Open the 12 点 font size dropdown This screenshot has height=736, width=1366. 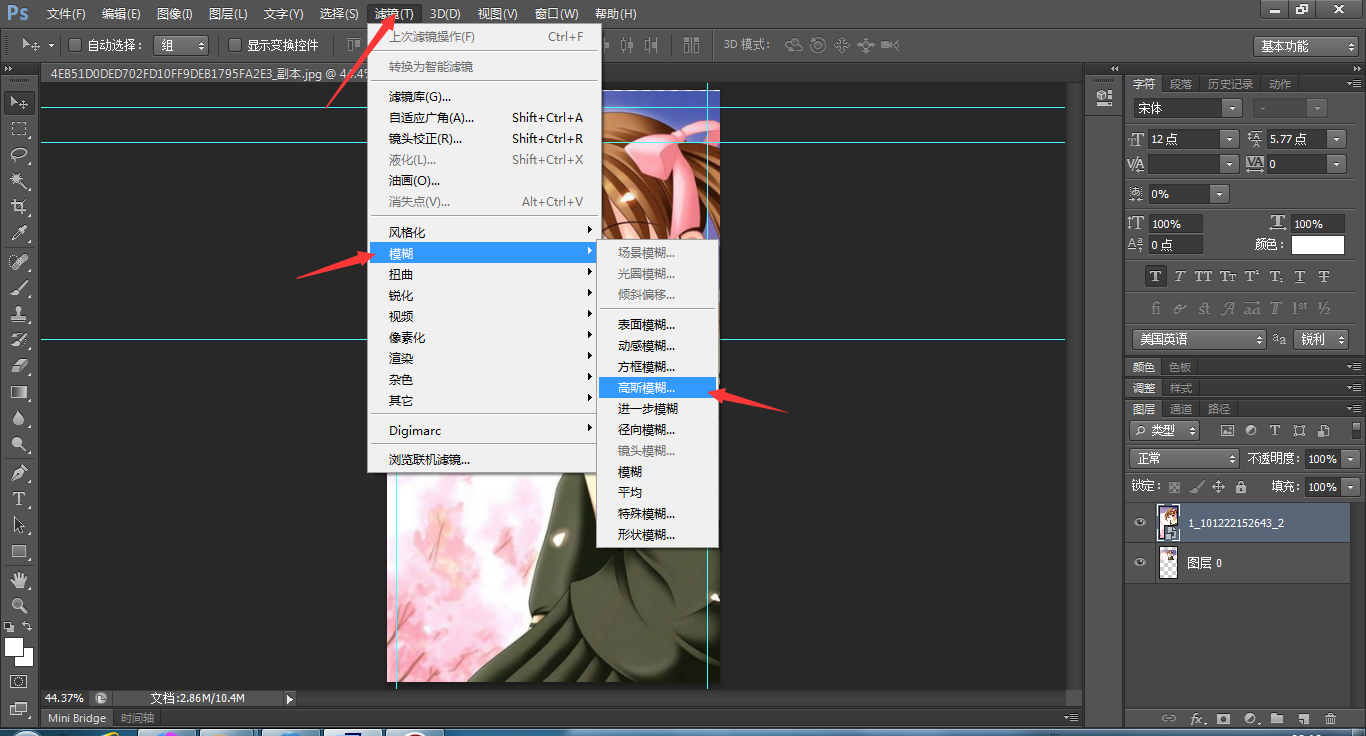pyautogui.click(x=1229, y=139)
